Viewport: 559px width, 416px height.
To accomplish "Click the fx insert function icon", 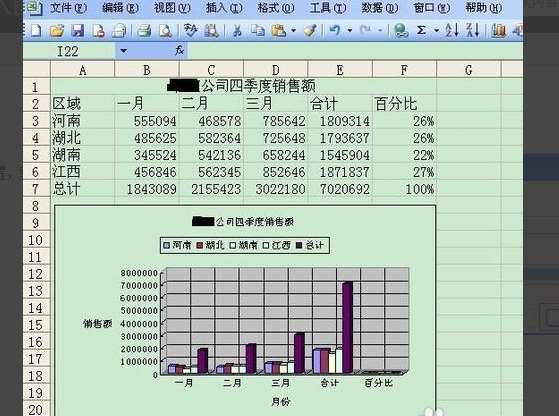I will click(x=179, y=51).
